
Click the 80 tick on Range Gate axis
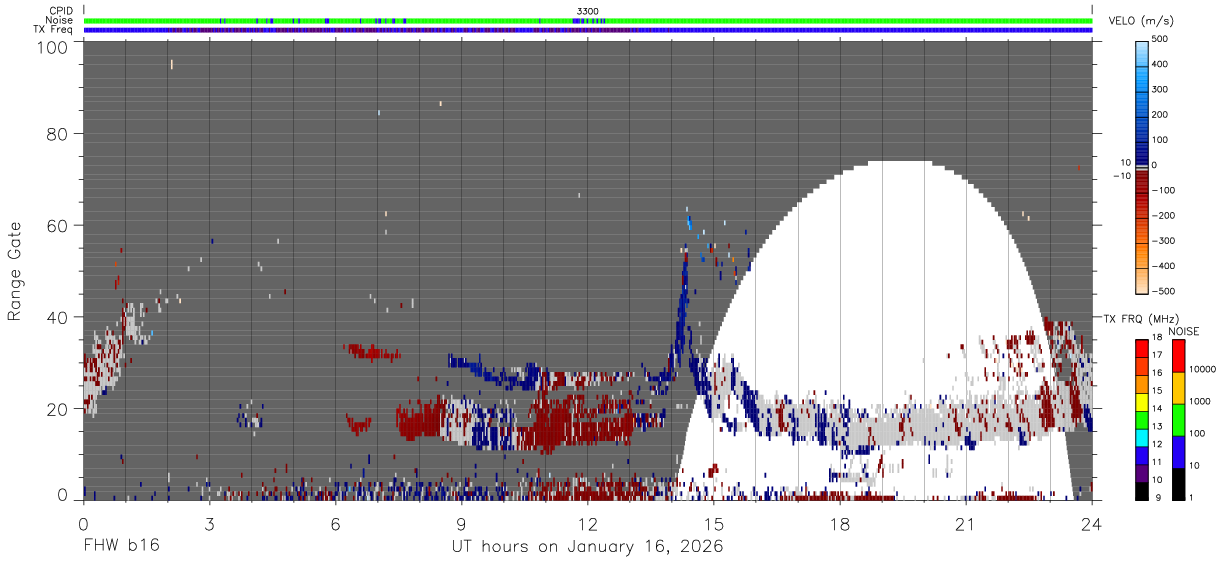coord(59,134)
